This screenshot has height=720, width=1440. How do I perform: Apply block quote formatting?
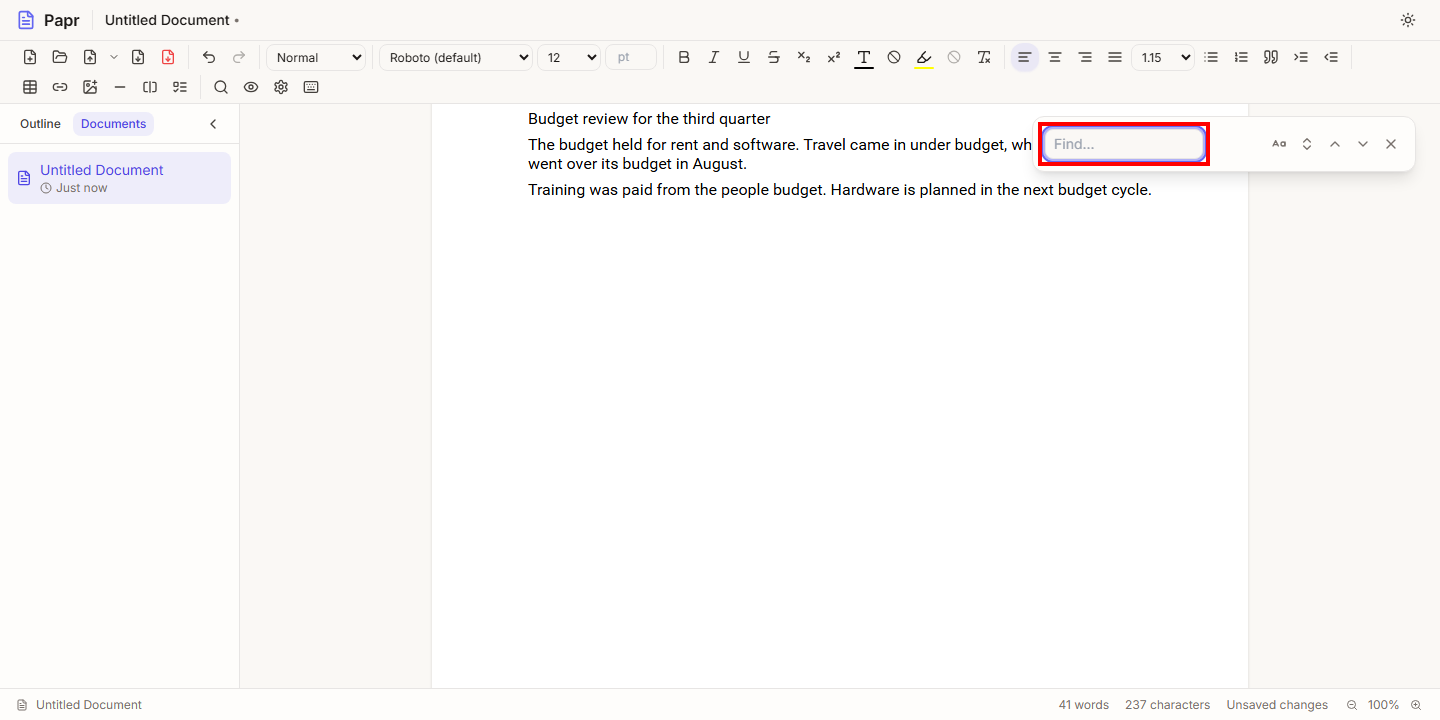(x=1271, y=57)
